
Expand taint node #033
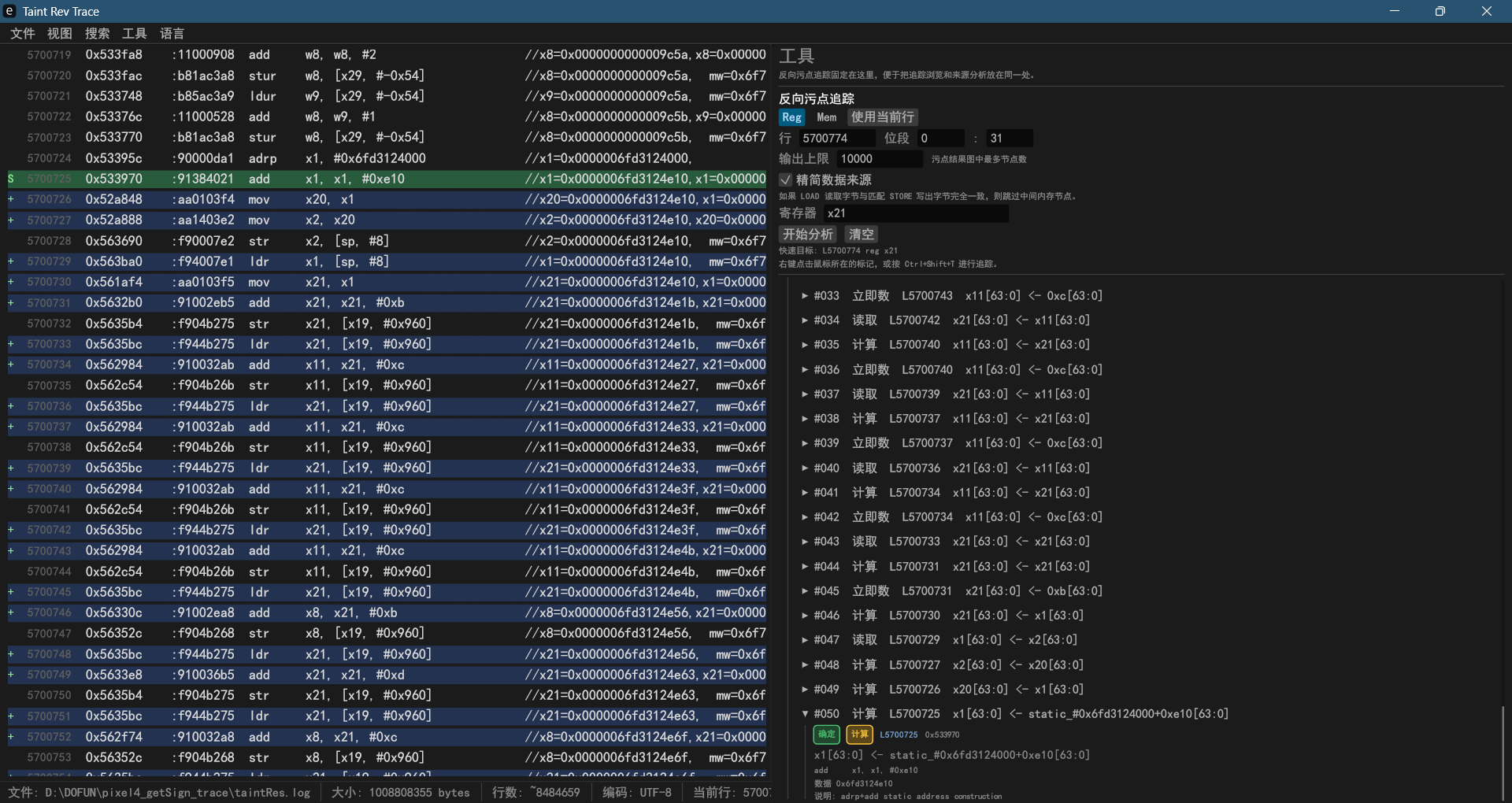pyautogui.click(x=805, y=296)
